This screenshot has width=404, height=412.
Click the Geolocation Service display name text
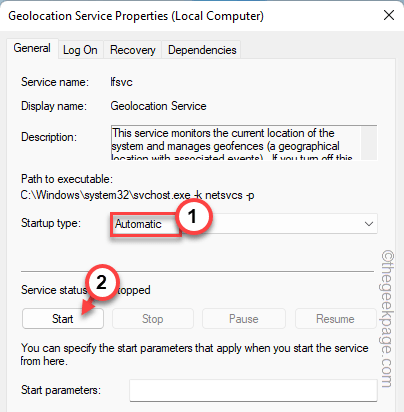coord(158,106)
